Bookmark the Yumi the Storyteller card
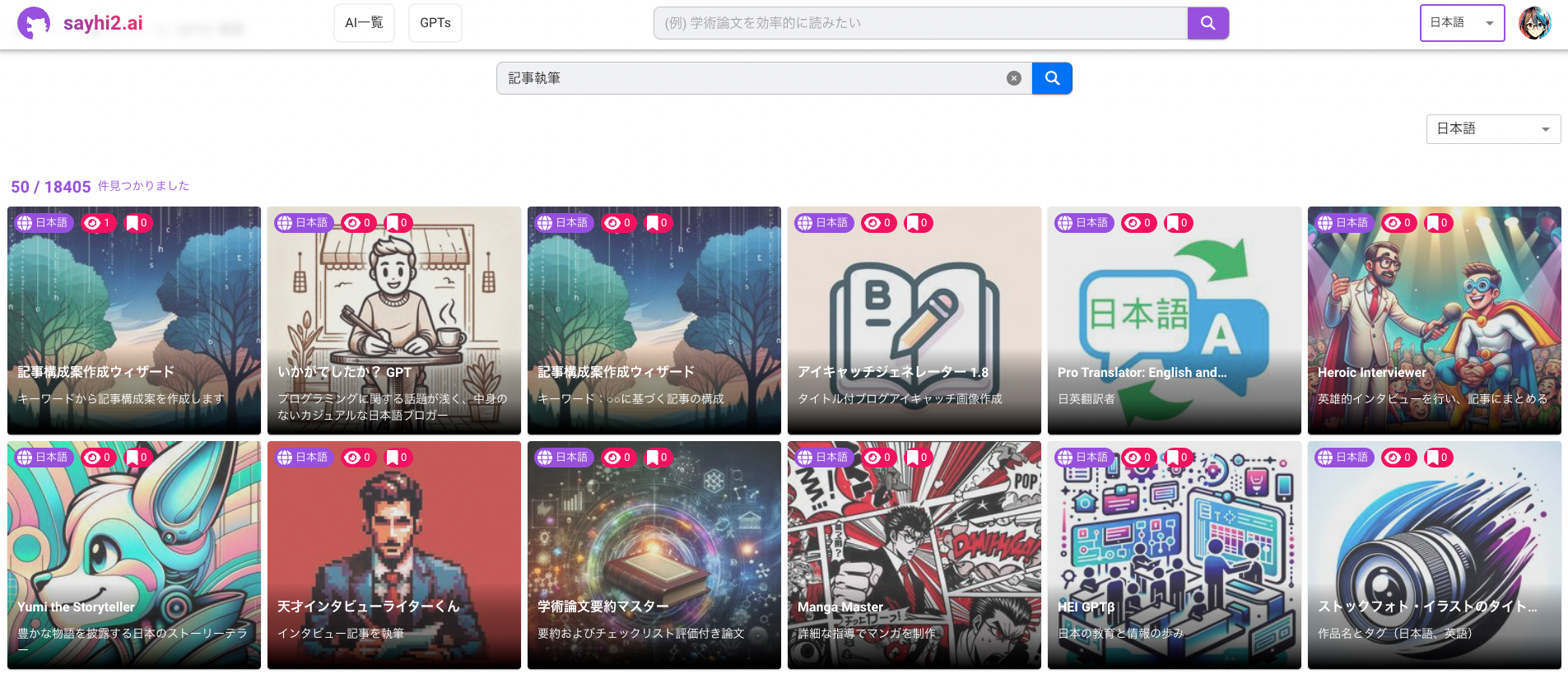The height and width of the screenshot is (674, 1568). pyautogui.click(x=137, y=458)
